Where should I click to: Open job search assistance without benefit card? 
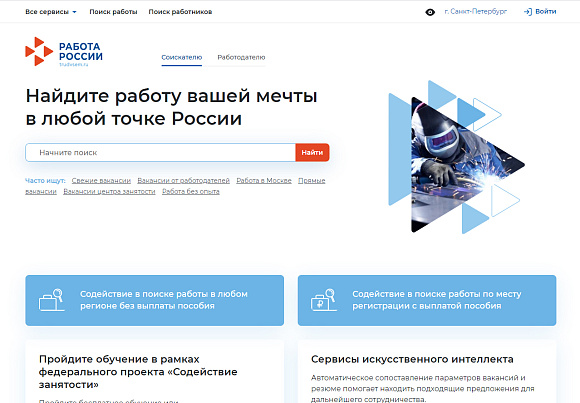coord(155,300)
